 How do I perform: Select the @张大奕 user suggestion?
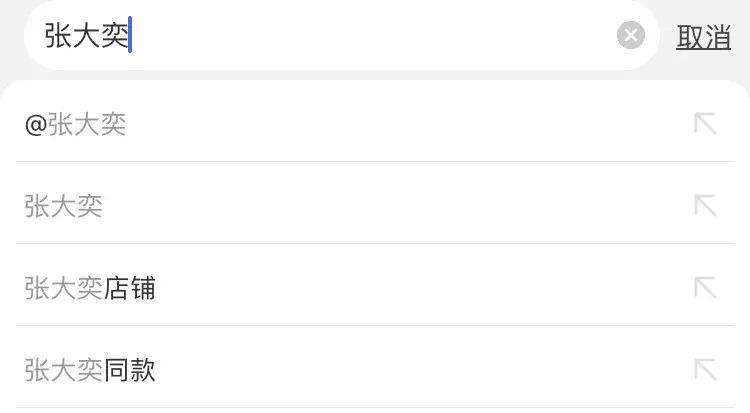(x=76, y=125)
